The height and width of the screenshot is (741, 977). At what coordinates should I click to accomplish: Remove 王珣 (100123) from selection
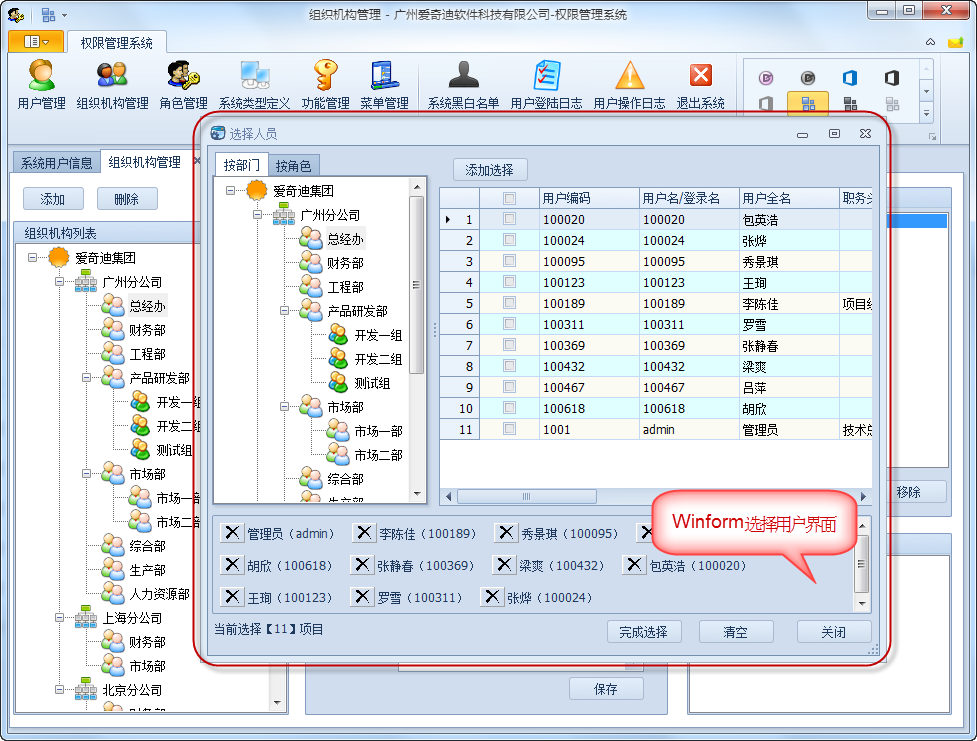point(232,596)
